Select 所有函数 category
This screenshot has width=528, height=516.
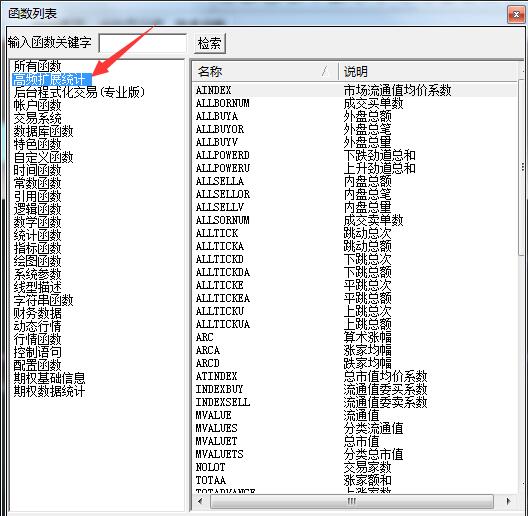point(37,66)
